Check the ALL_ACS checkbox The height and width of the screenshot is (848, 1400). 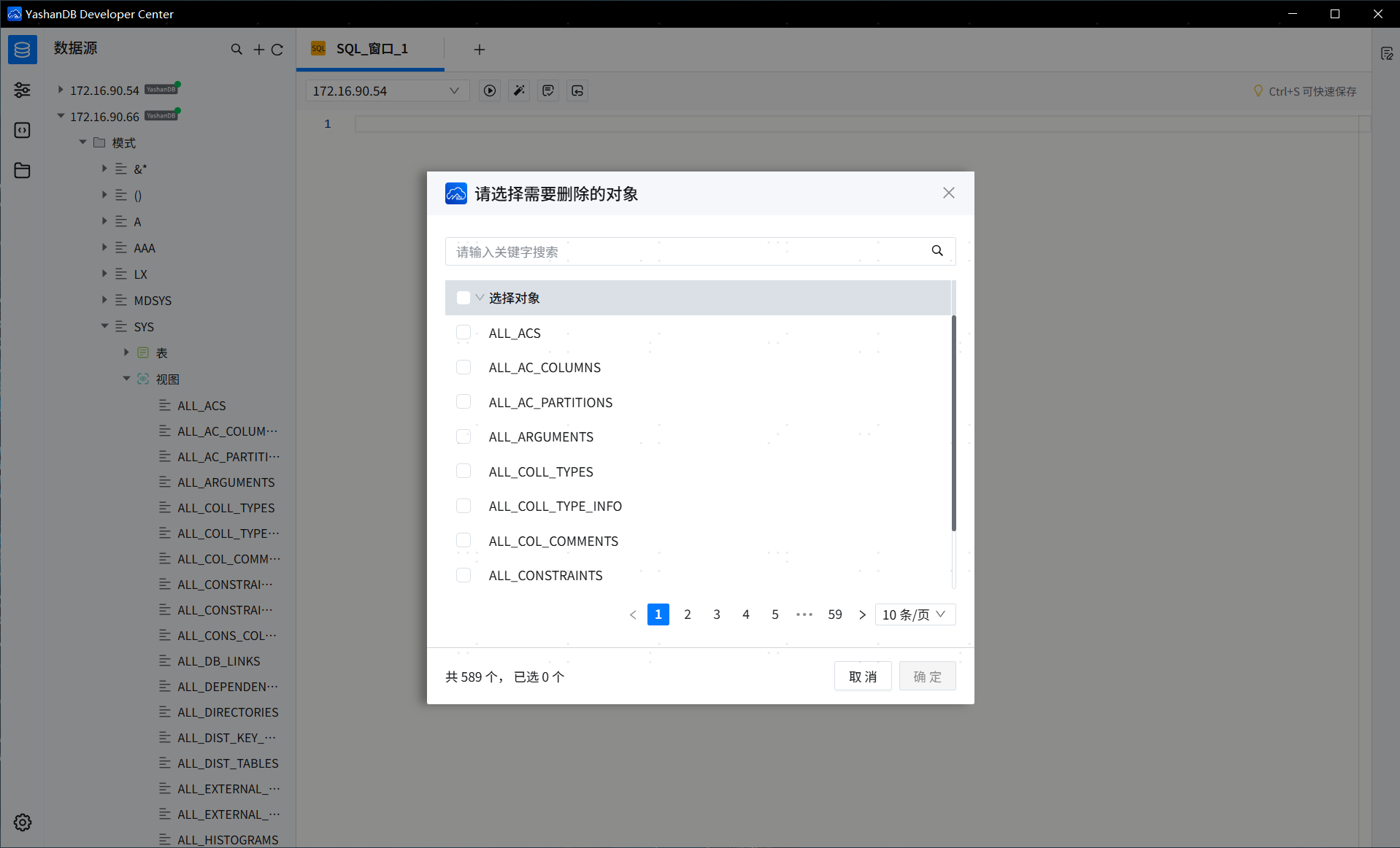464,333
